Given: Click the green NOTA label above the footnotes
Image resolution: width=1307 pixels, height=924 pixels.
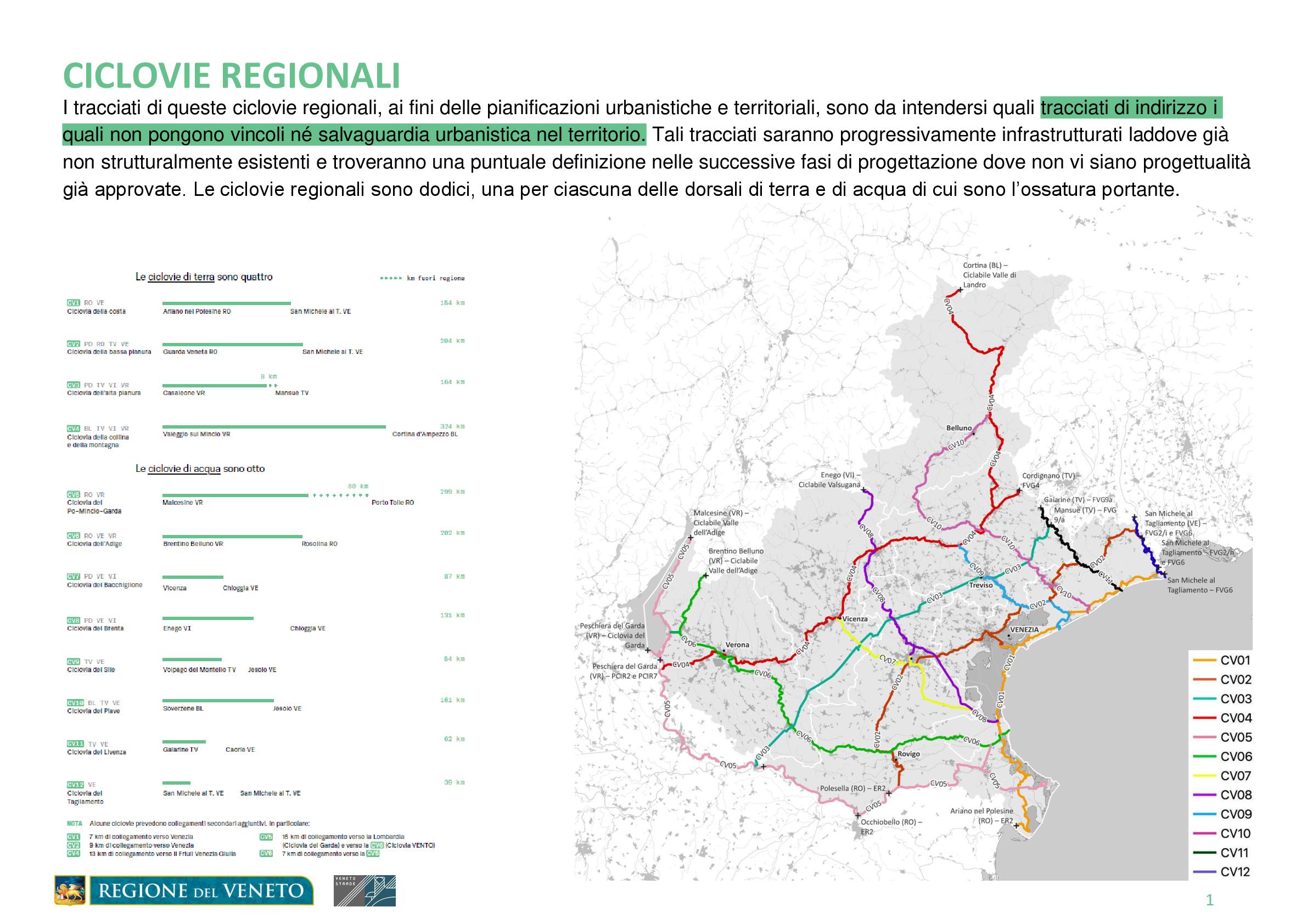Looking at the screenshot, I should pos(75,823).
